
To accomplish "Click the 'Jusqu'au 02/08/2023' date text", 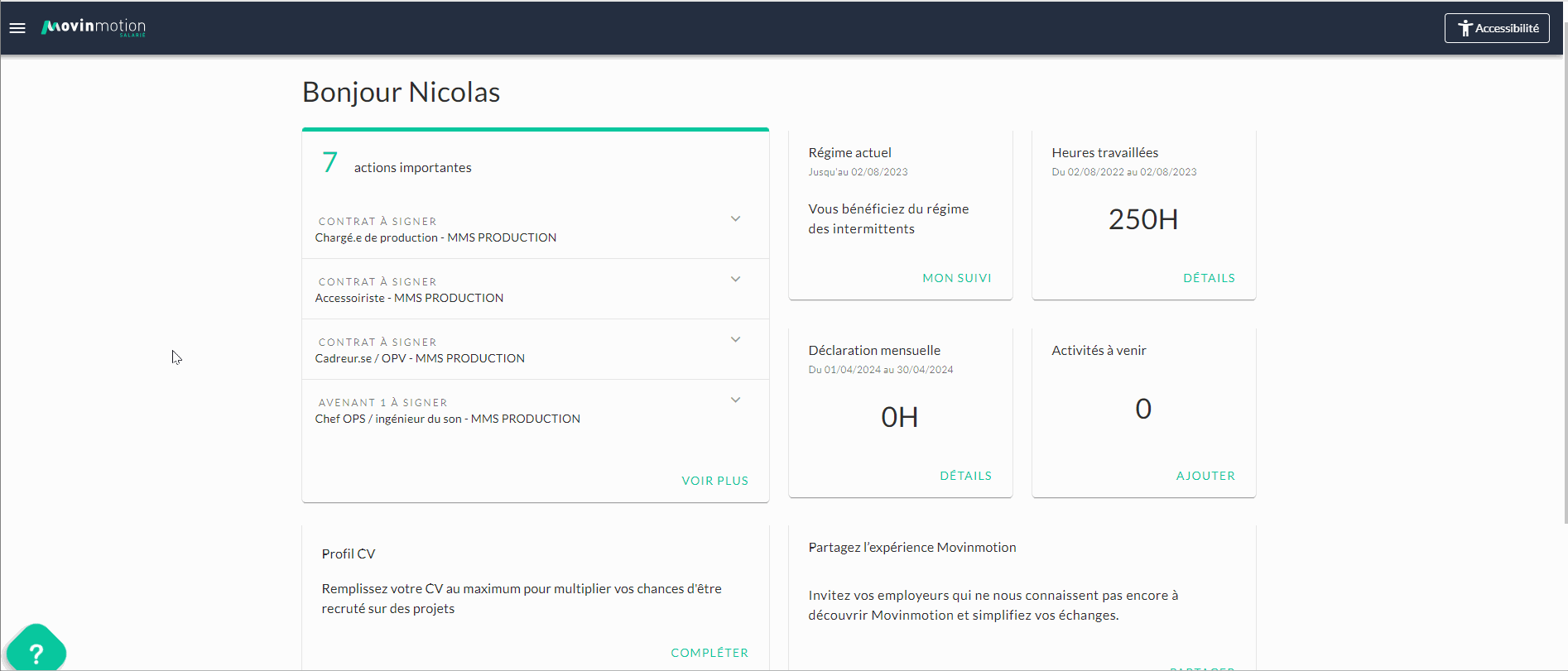I will click(858, 172).
